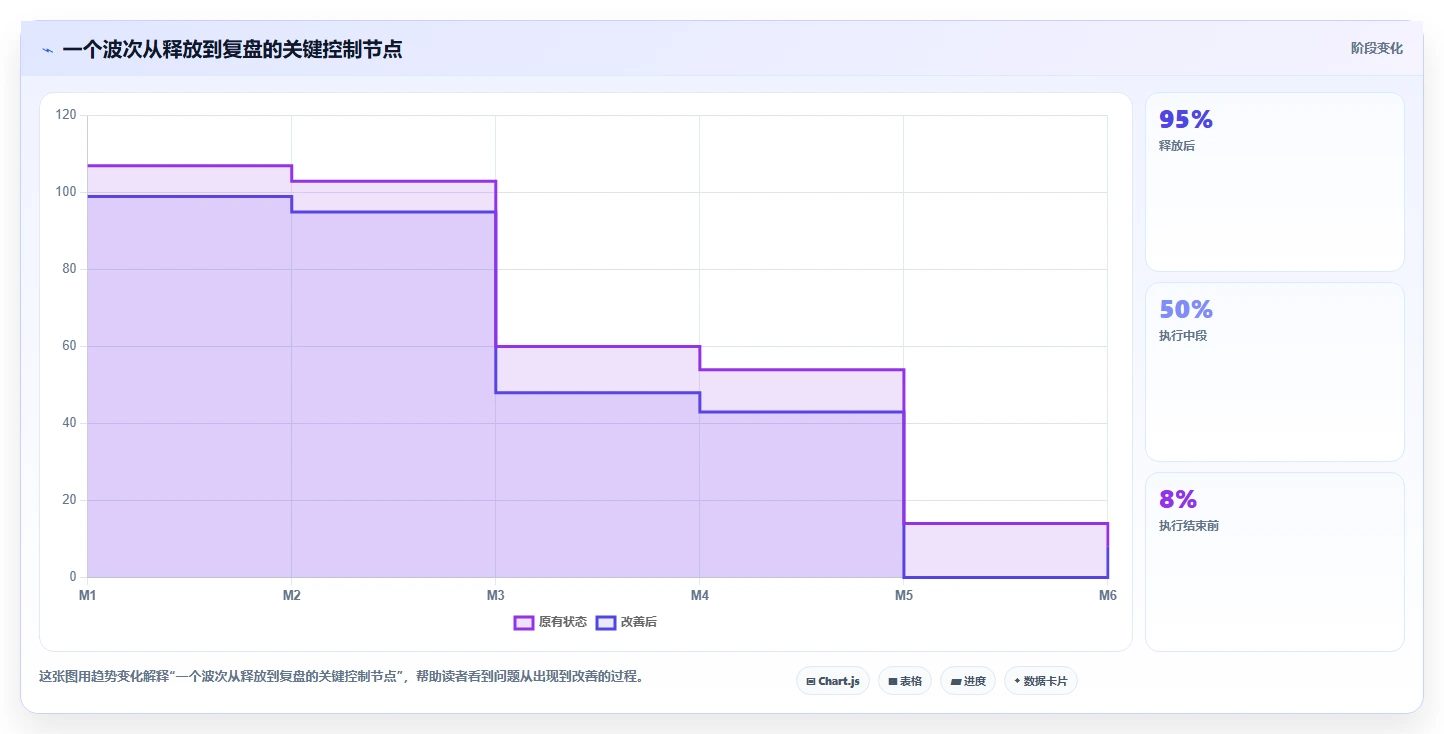Click the description text below the chart
Screen dimensions: 1444x734
pyautogui.click(x=341, y=676)
